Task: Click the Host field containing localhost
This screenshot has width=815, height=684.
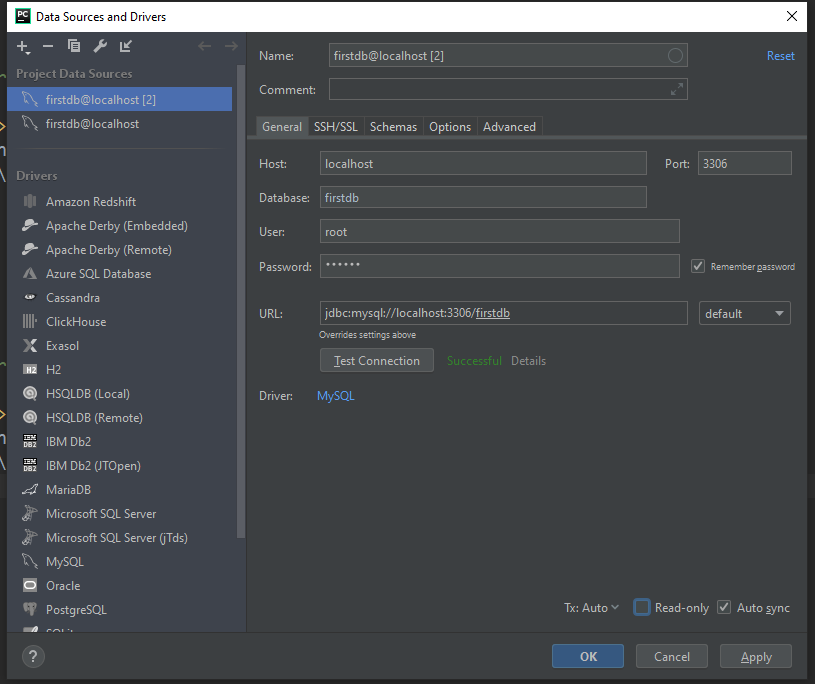Action: 483,163
